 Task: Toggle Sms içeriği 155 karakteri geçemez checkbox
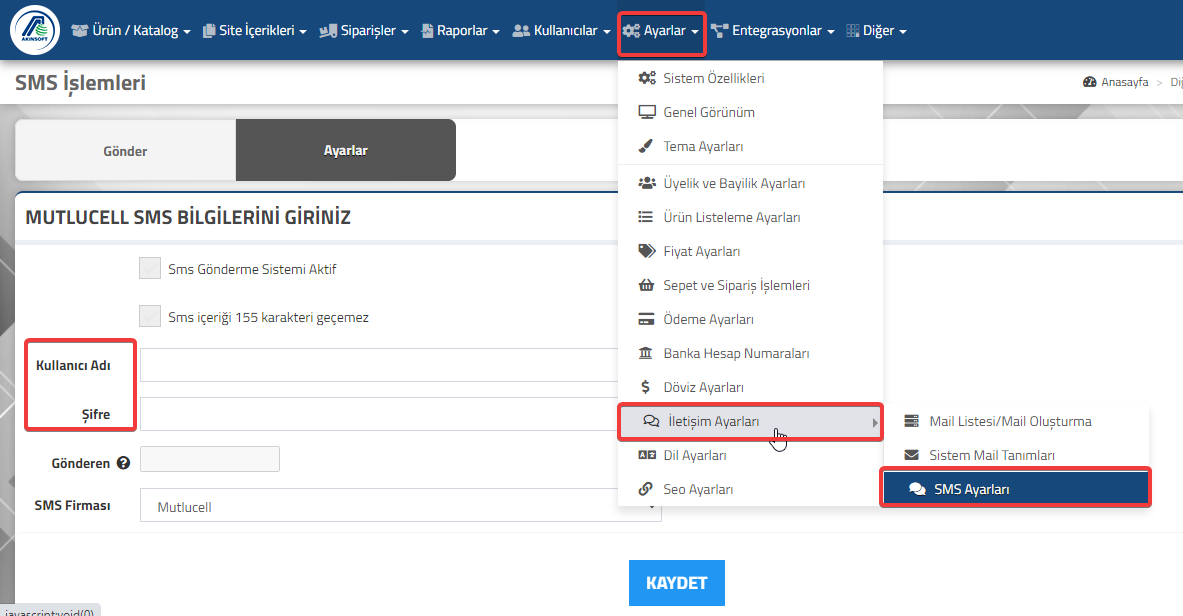click(149, 316)
